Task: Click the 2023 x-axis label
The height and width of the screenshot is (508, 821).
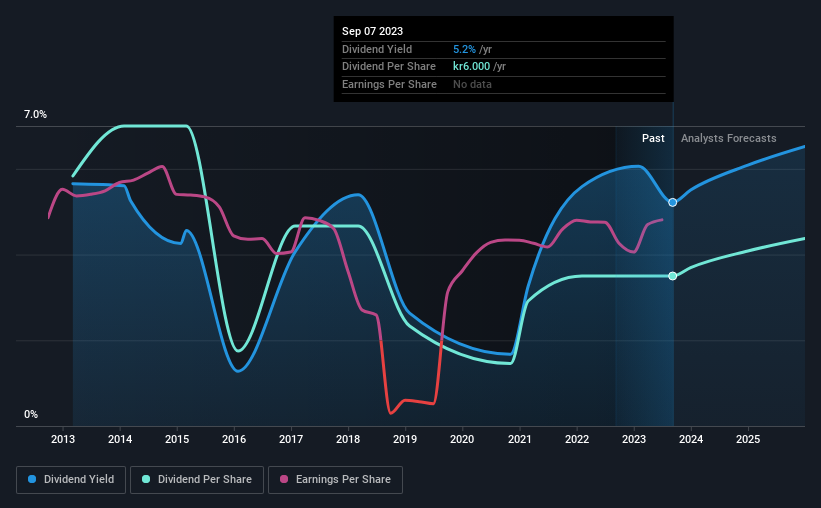Action: point(634,439)
